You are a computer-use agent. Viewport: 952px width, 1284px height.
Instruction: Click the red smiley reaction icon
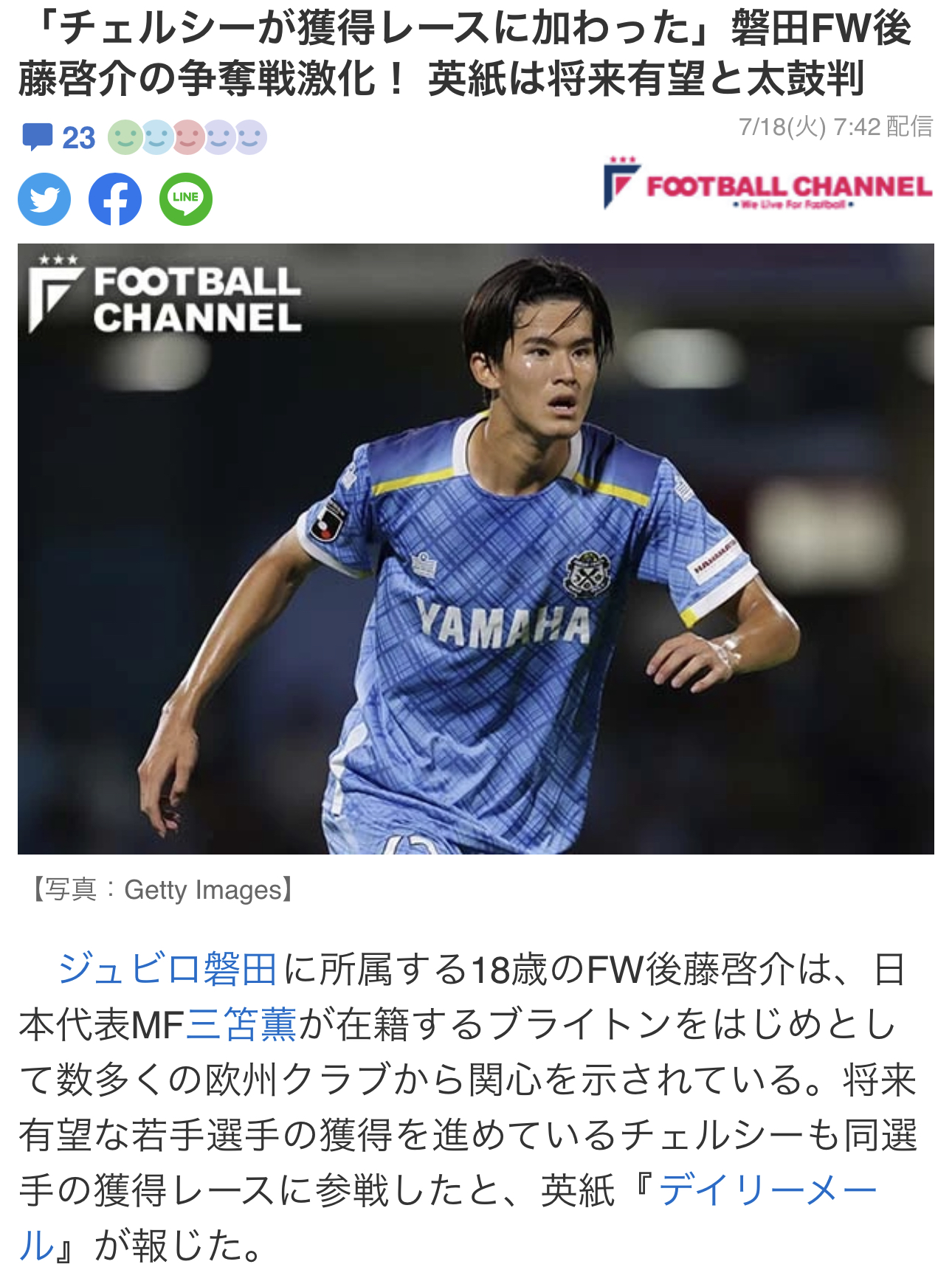[x=188, y=137]
